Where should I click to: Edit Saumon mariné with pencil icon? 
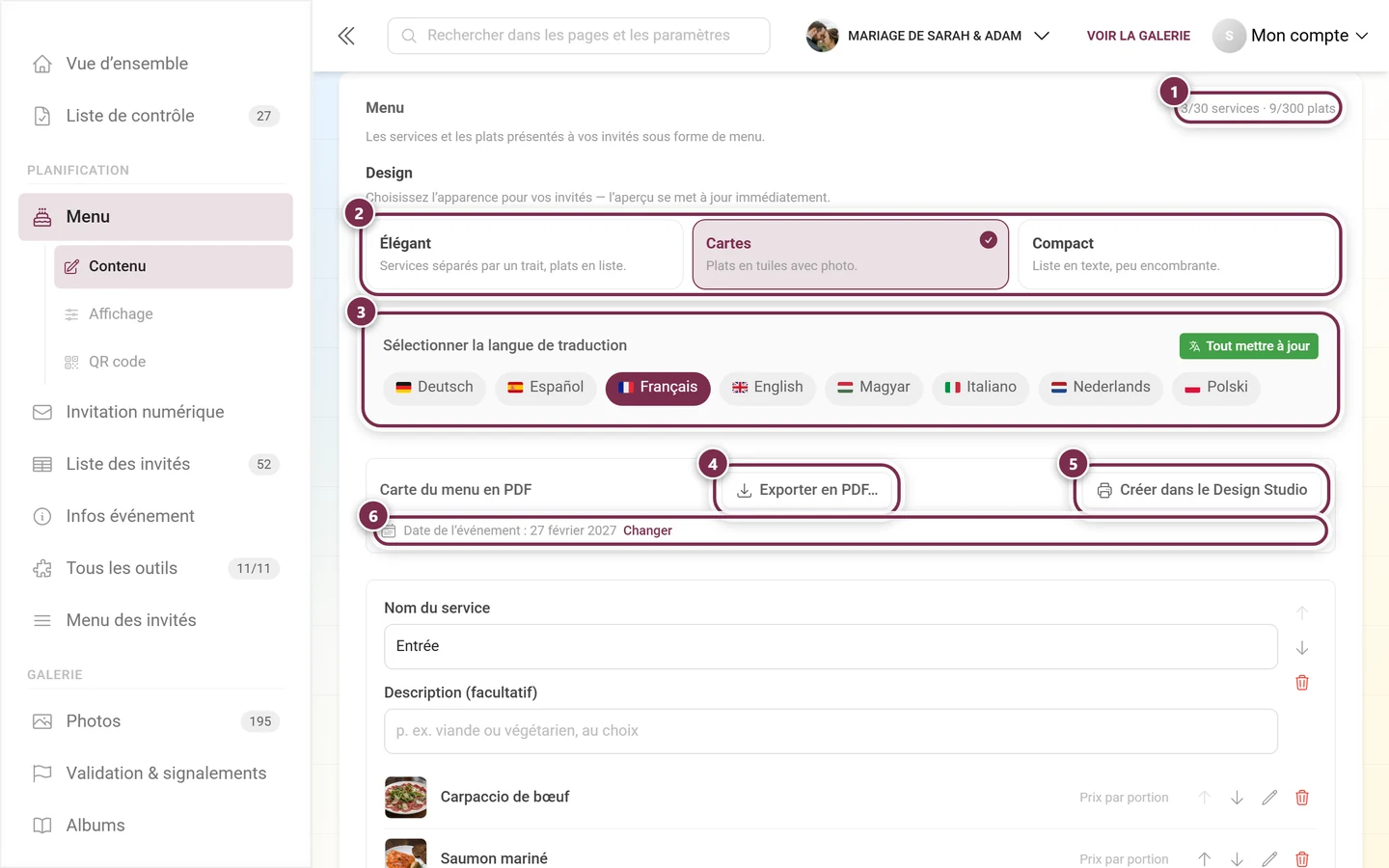point(1269,858)
